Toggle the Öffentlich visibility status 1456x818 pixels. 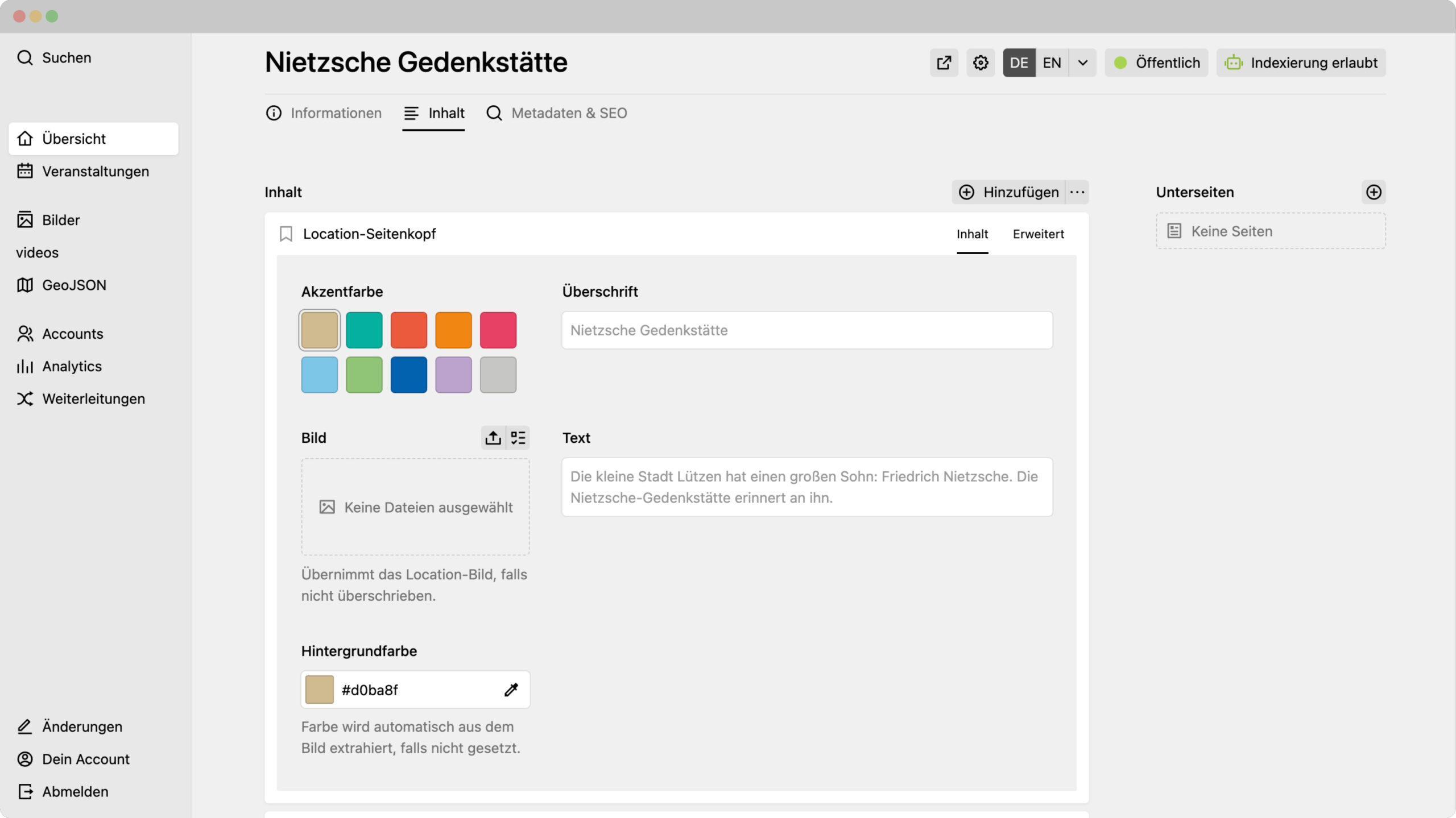[1156, 63]
